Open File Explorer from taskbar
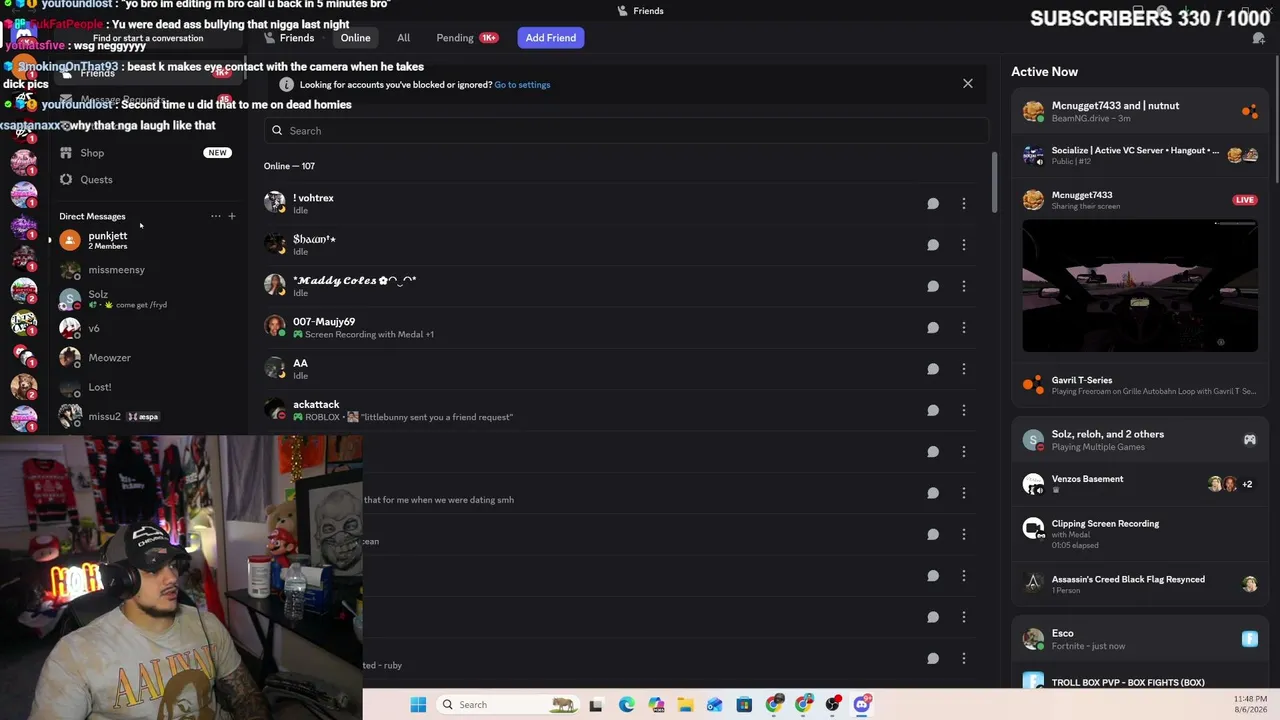Screen dimensions: 1280x720 685,705
